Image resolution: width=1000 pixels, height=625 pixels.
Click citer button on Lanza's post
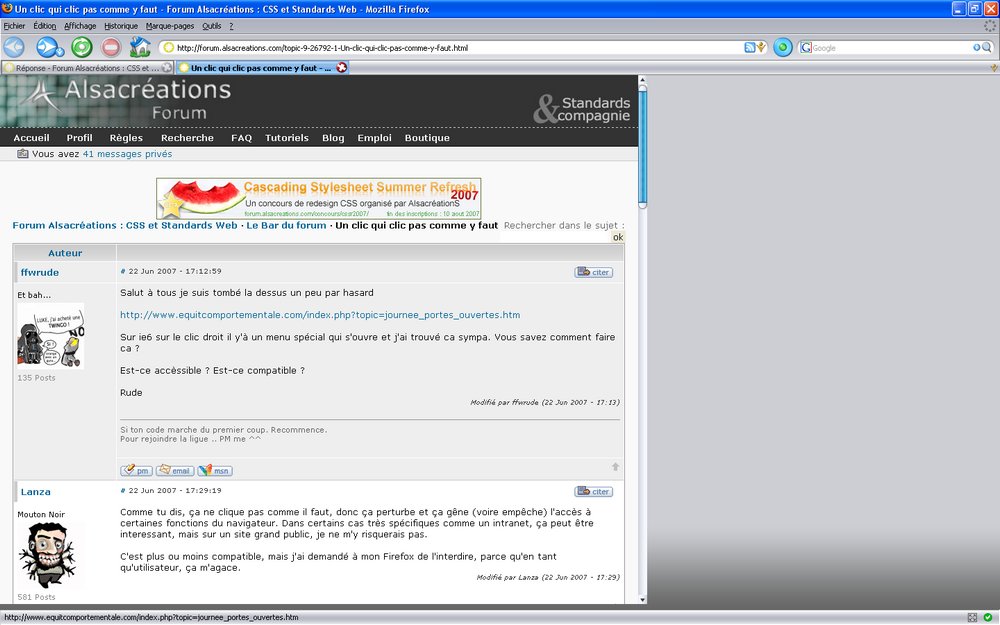(x=593, y=492)
